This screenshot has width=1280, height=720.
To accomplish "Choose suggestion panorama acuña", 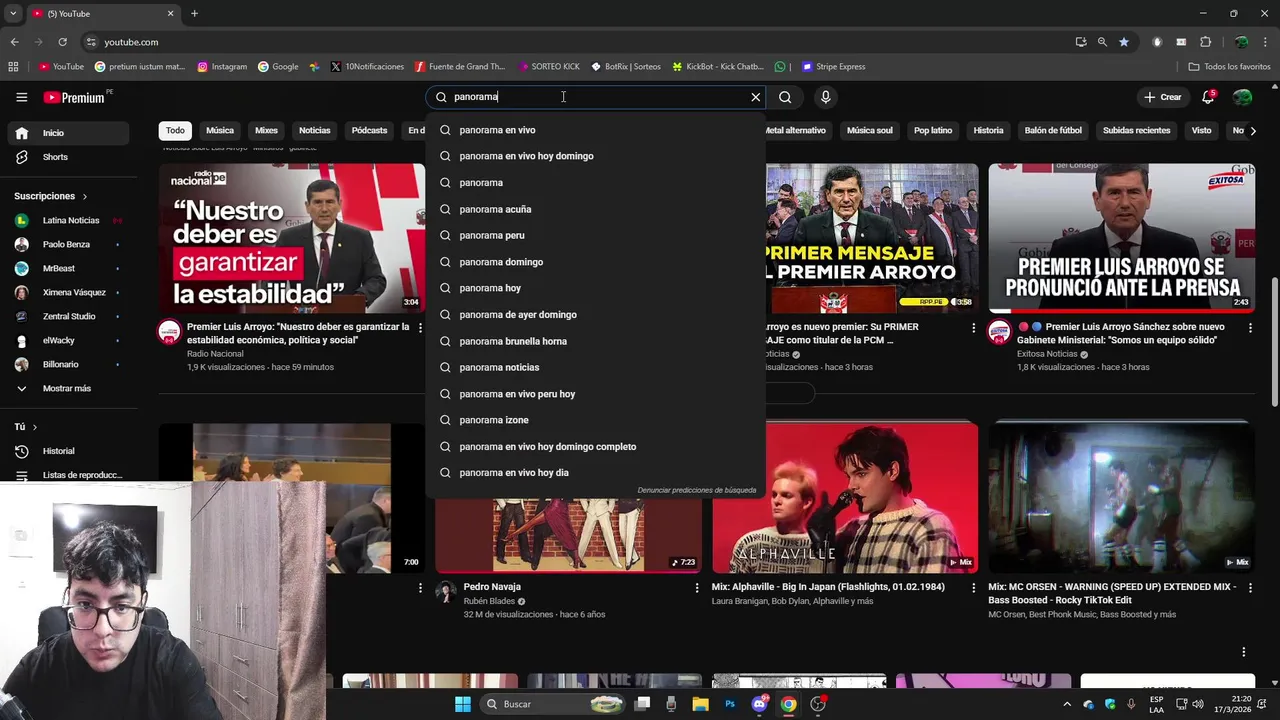I will coord(595,209).
